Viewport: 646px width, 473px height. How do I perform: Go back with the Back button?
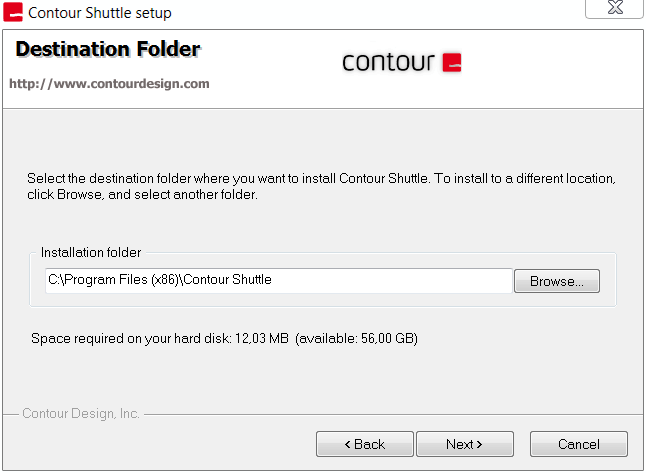(x=365, y=444)
